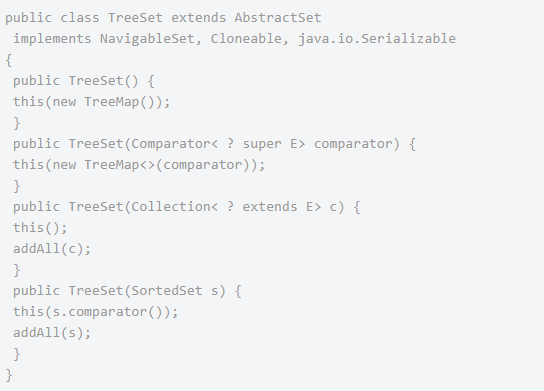Click the 'addAll(c);' statement
544x391 pixels.
coord(52,249)
